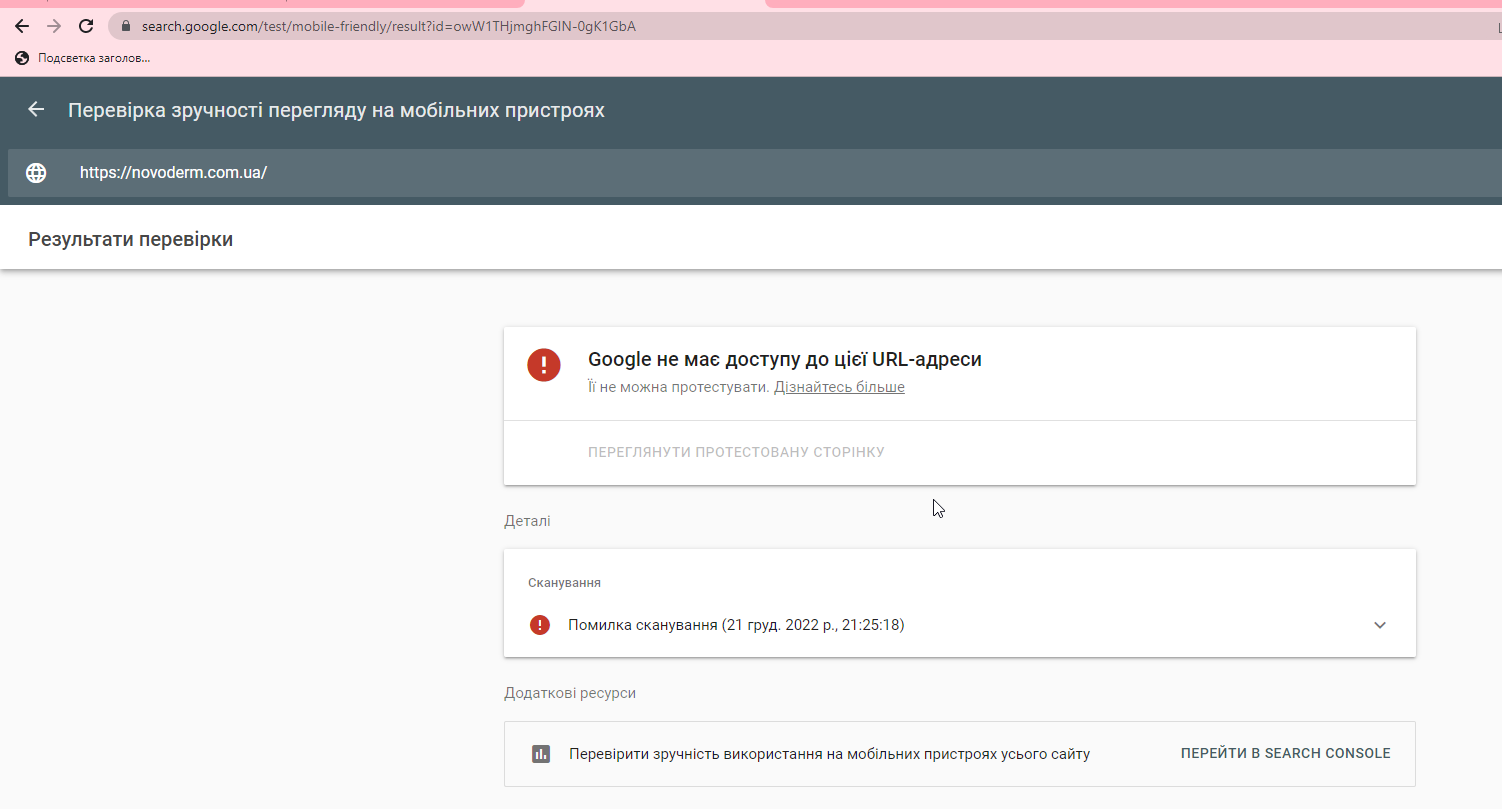Click the browser forward arrow
This screenshot has width=1502, height=809.
coord(54,26)
